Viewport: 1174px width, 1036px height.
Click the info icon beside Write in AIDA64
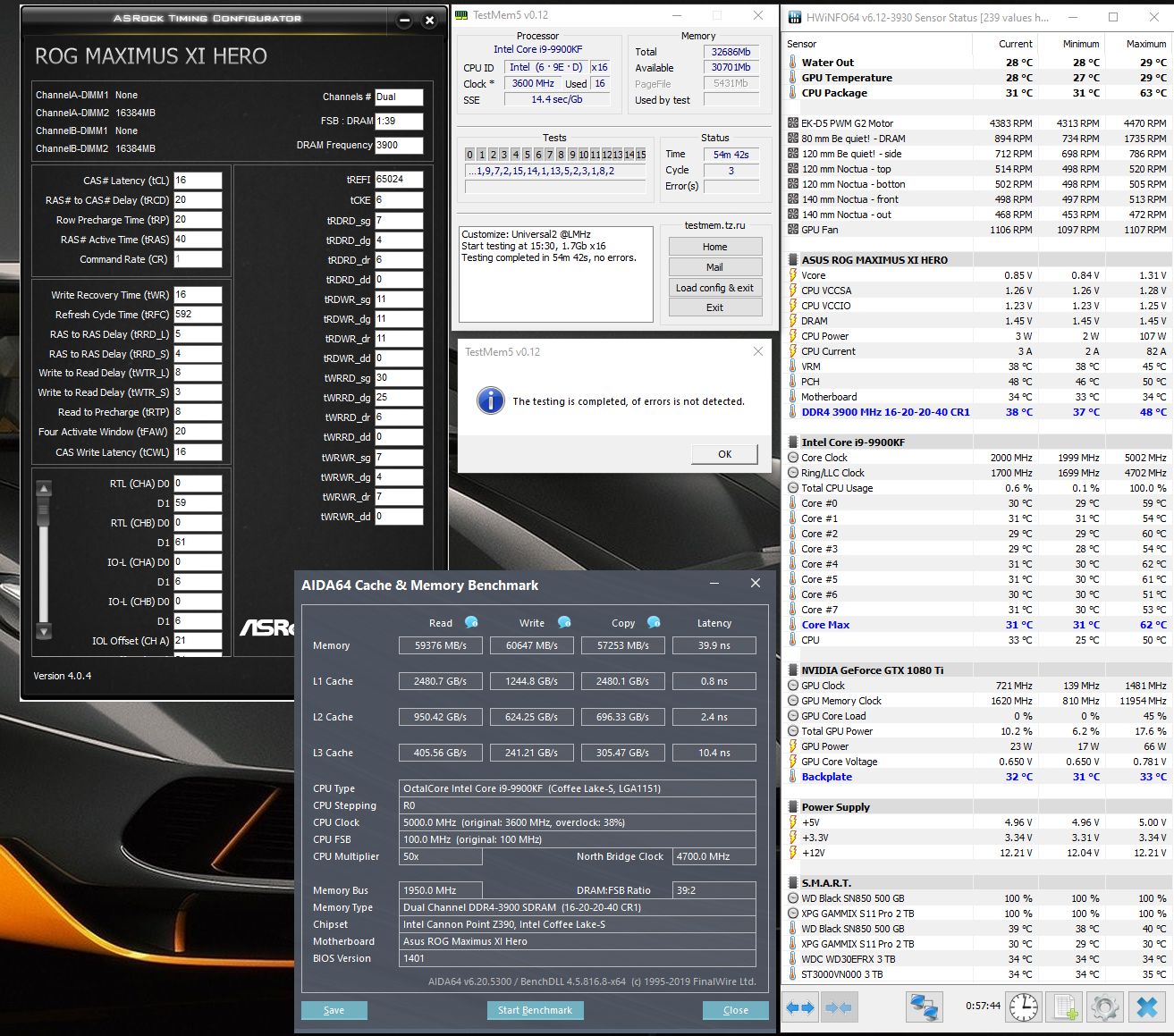point(564,622)
